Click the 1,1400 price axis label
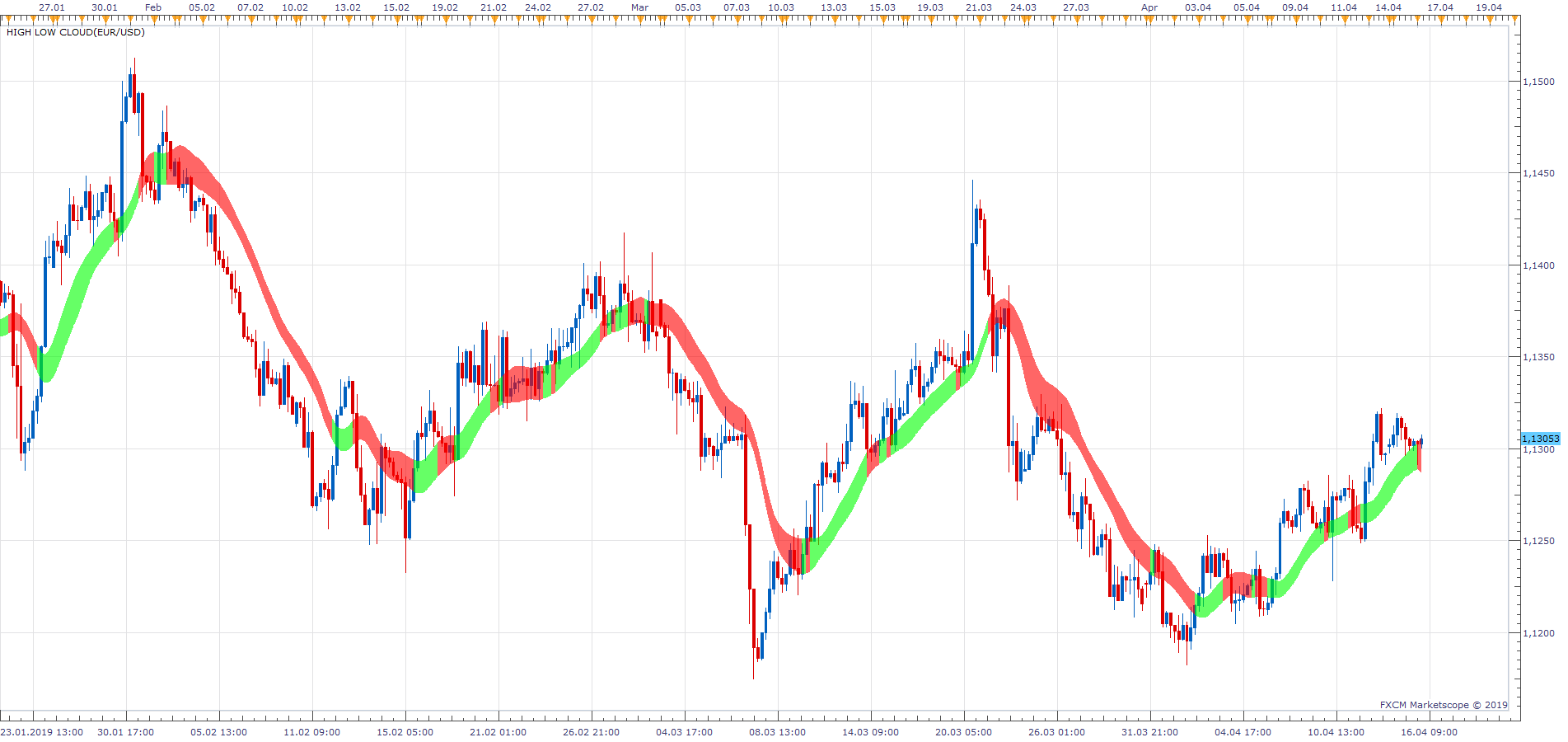The image size is (1568, 742). (x=1539, y=265)
